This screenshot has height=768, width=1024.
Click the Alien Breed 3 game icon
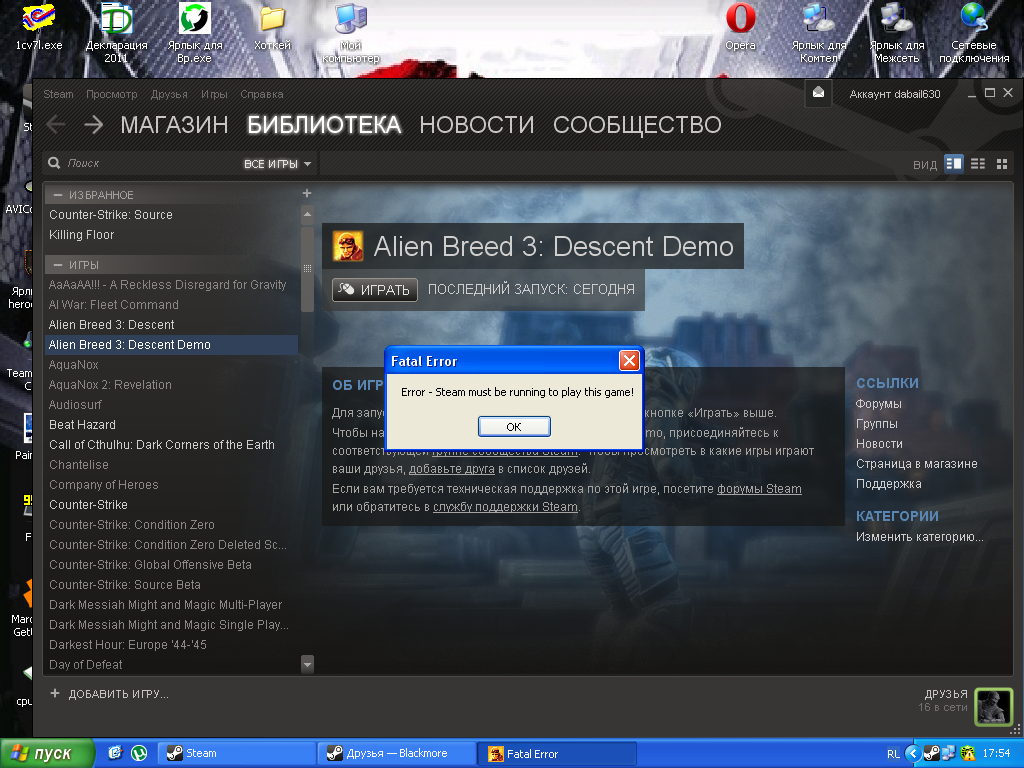(348, 246)
